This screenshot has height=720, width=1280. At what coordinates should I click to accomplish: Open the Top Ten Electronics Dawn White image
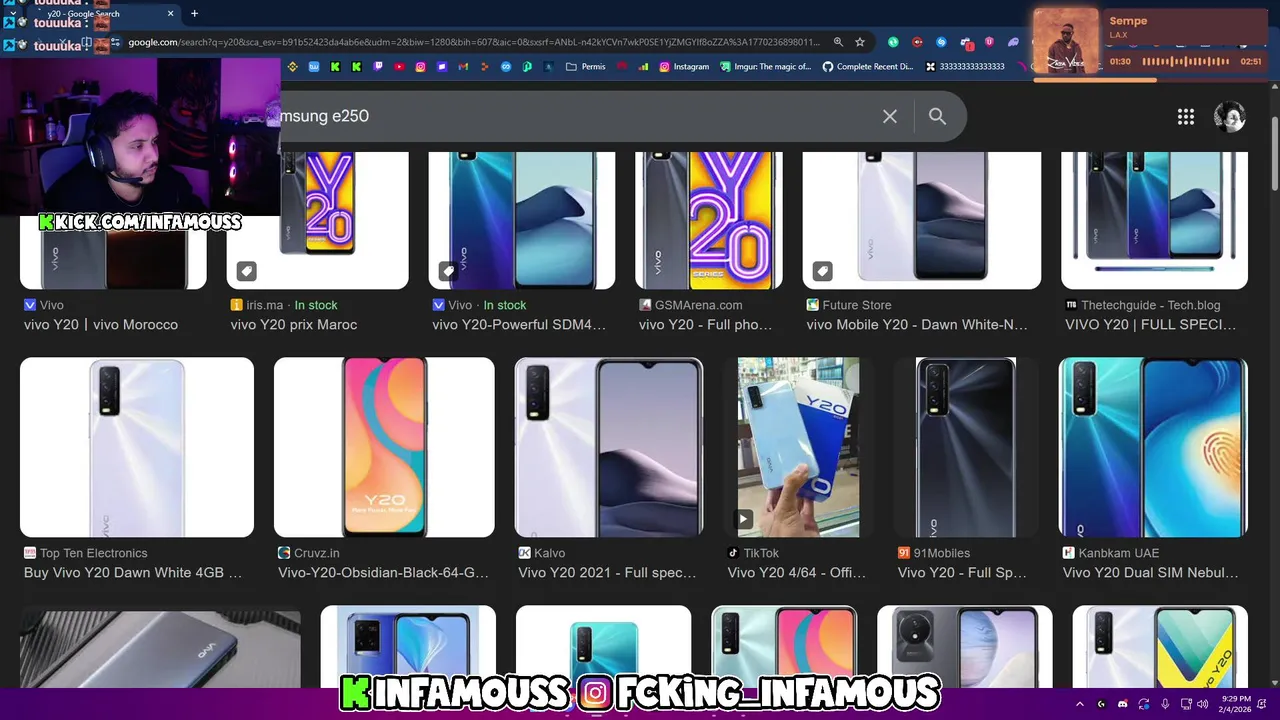137,447
